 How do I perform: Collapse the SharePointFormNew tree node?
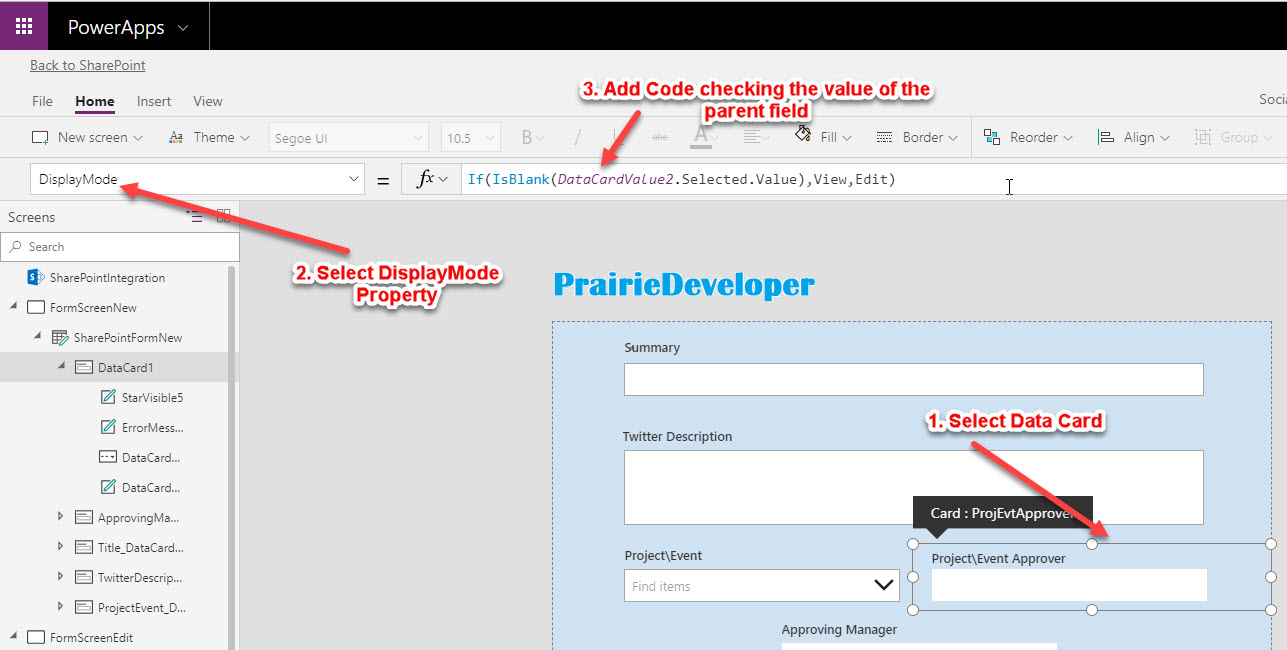[37, 337]
